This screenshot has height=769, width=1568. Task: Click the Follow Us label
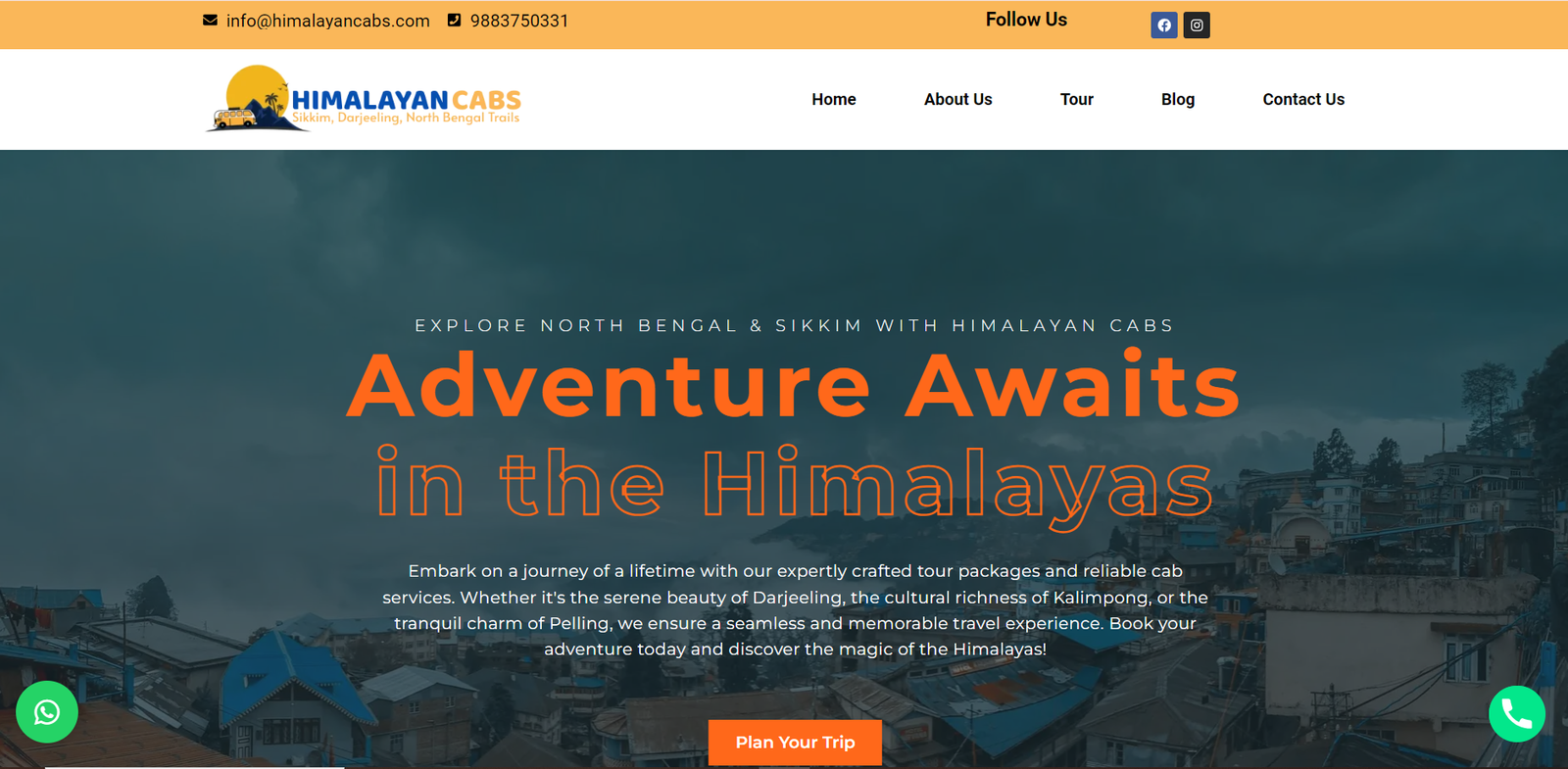[1026, 20]
